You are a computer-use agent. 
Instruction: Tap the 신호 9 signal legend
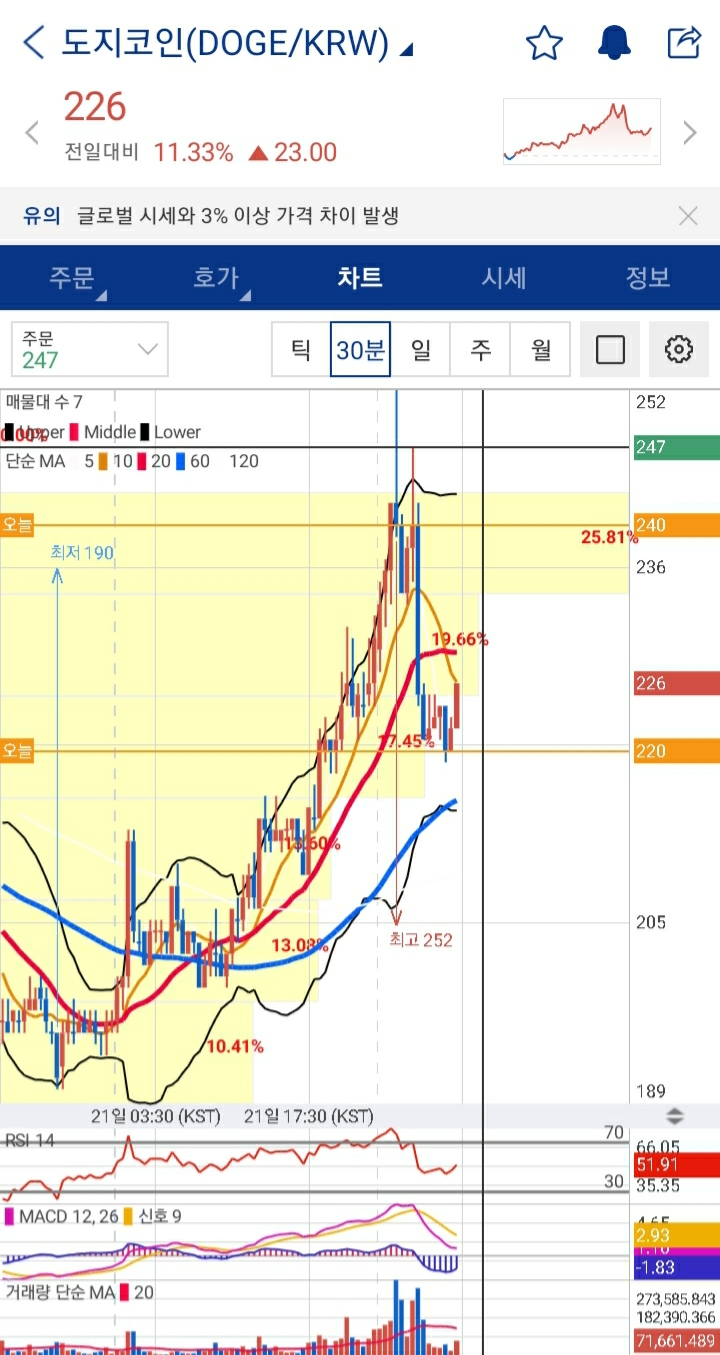click(x=160, y=1216)
